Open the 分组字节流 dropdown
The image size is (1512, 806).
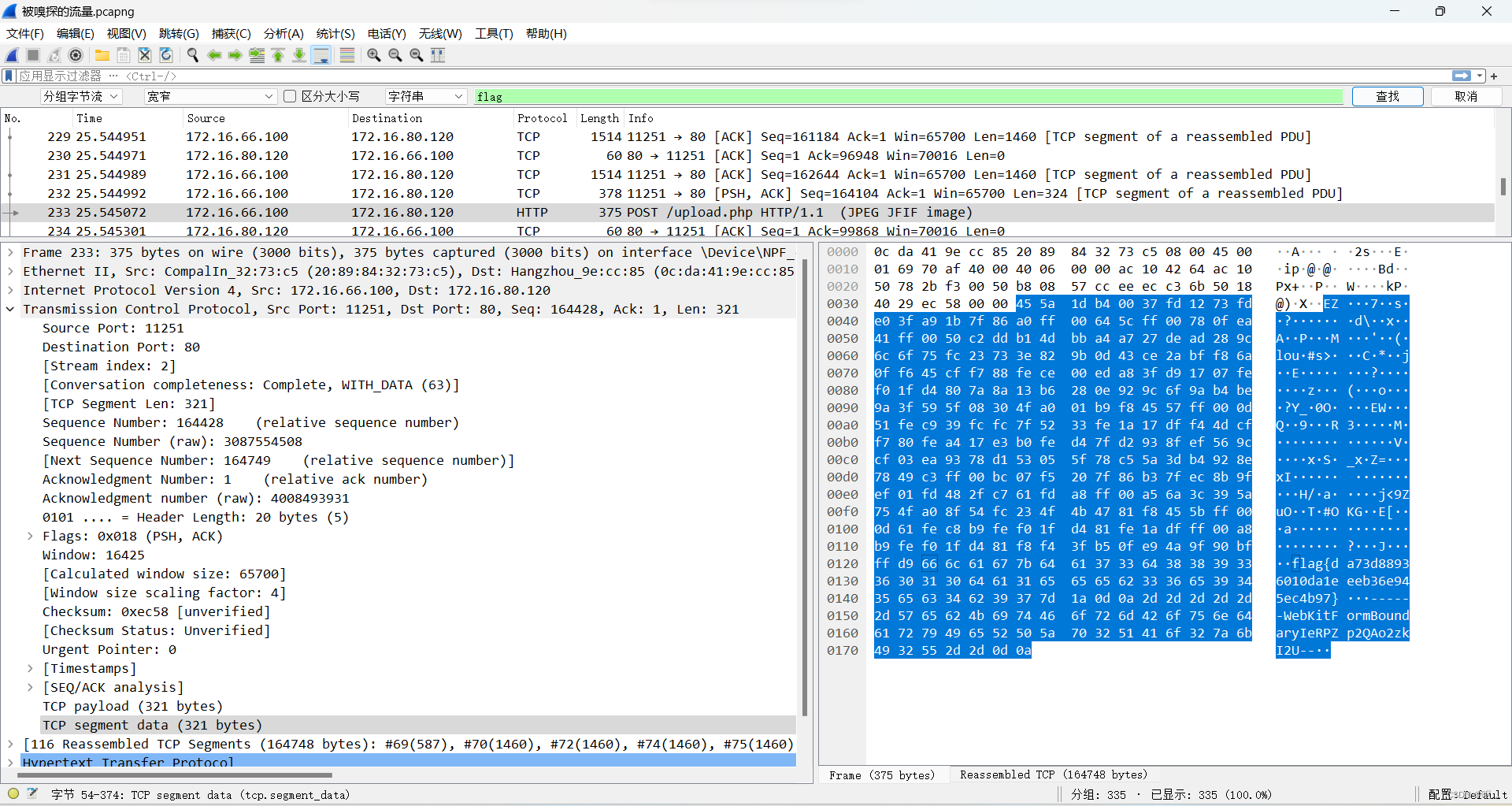click(x=80, y=96)
